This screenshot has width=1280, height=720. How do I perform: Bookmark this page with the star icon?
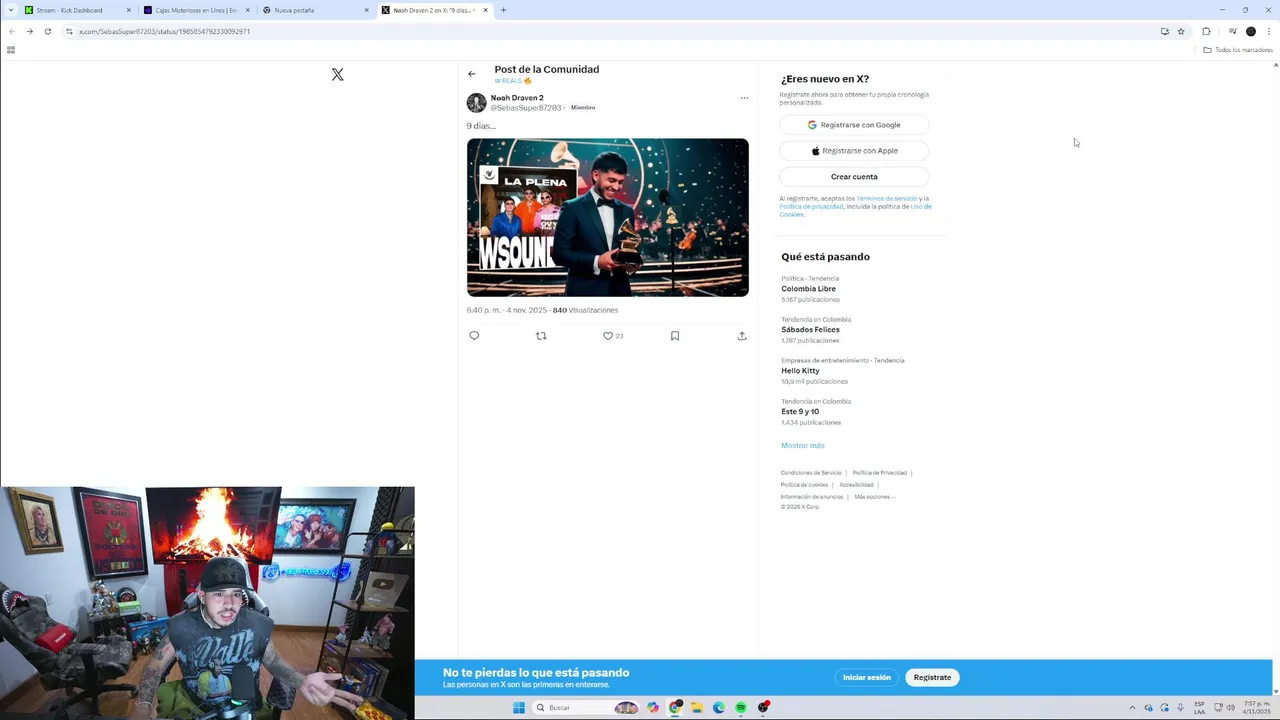(1181, 31)
